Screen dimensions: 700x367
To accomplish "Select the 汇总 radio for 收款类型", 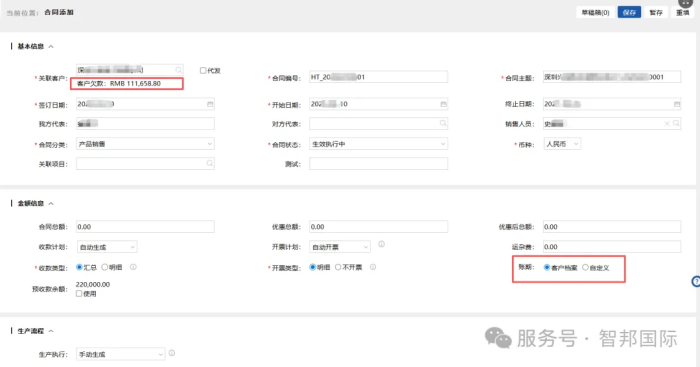I will point(79,267).
